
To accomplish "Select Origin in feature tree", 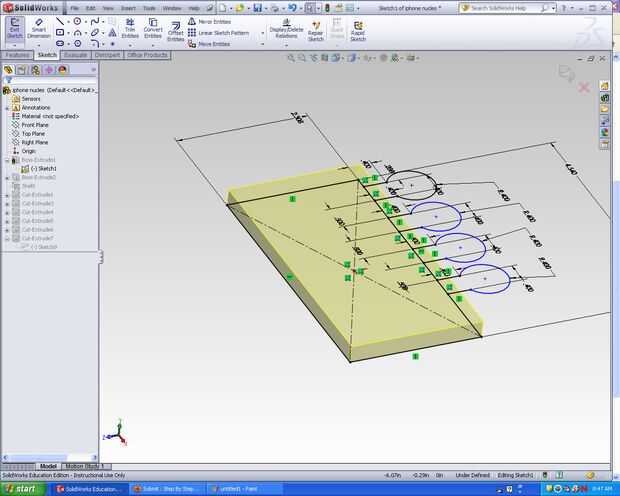I will (x=28, y=151).
